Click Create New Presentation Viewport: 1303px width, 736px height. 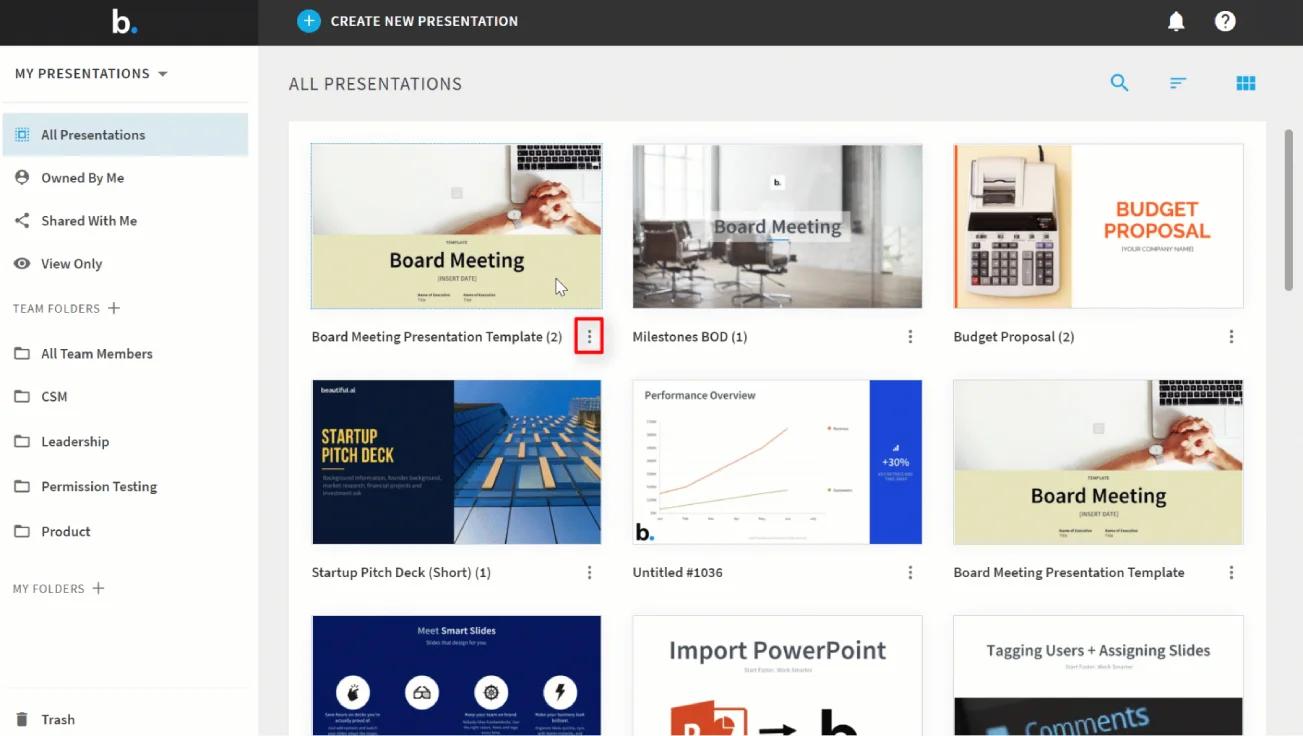408,21
